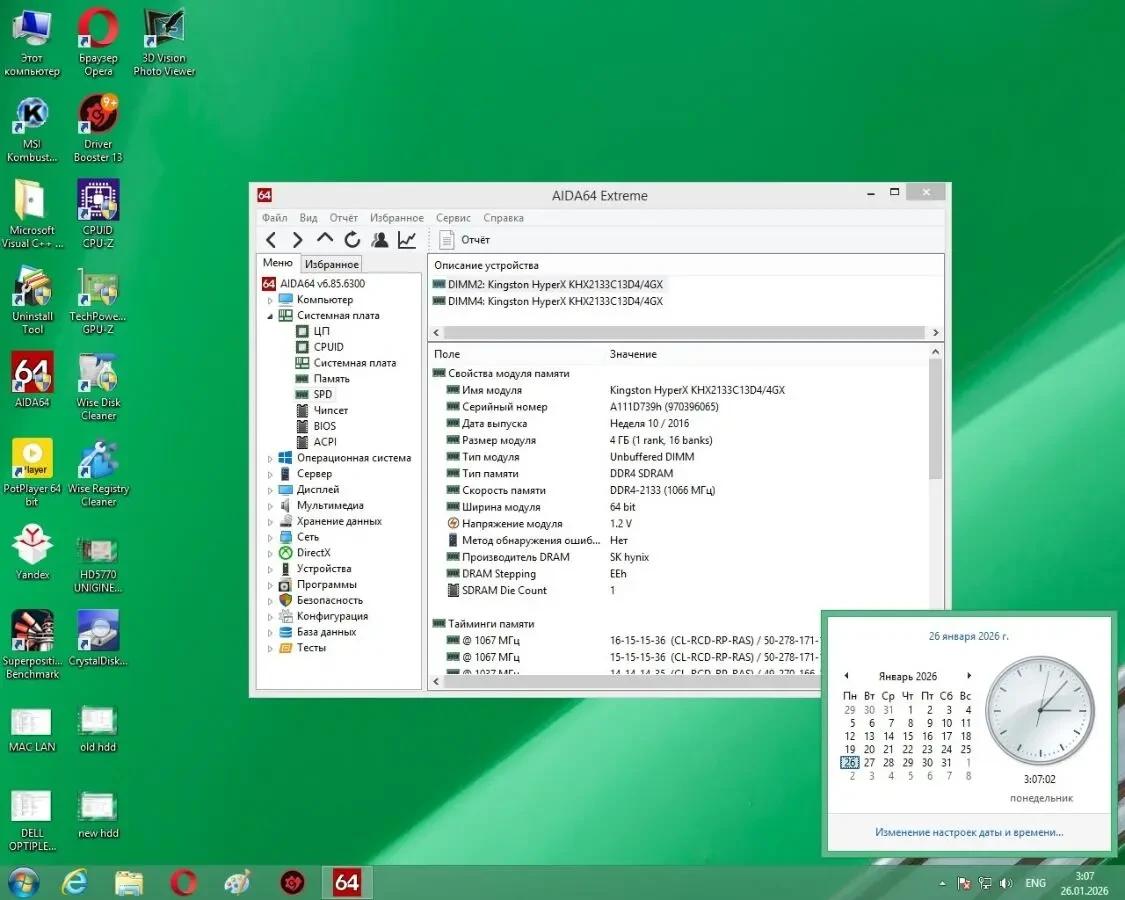Click the refresh icon in AIDA64 toolbar
1125x900 pixels.
pyautogui.click(x=351, y=239)
